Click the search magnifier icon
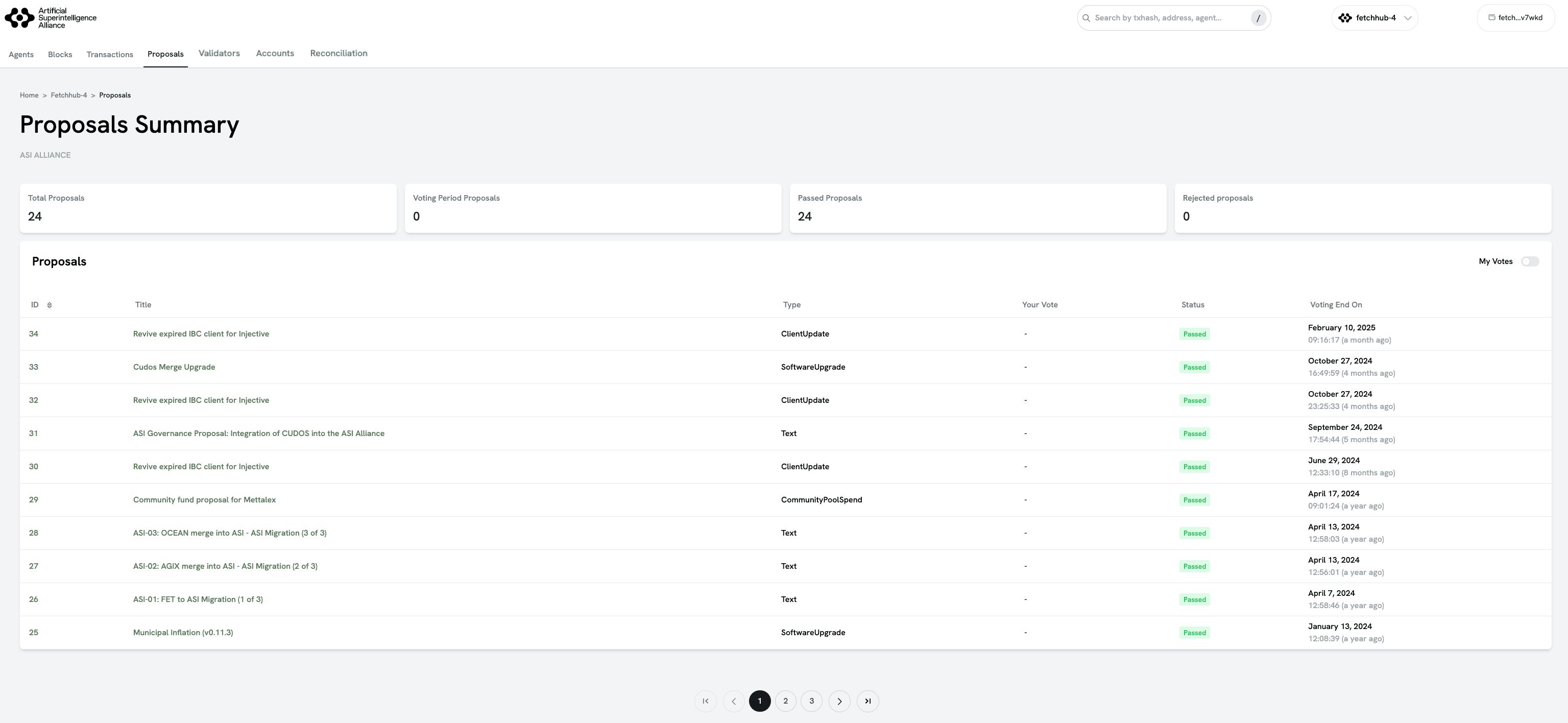 pyautogui.click(x=1086, y=18)
